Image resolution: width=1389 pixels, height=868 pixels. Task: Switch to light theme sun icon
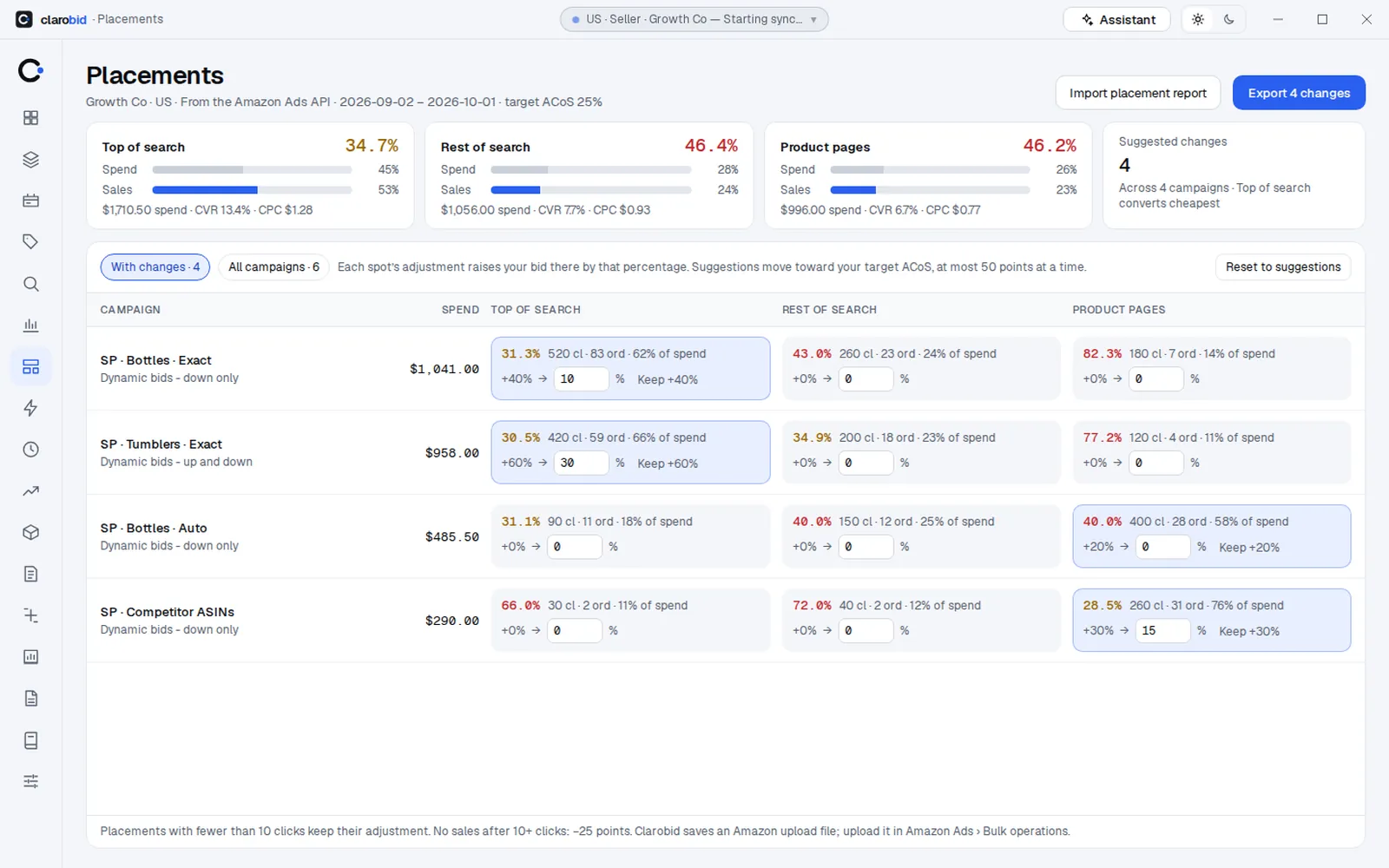(x=1198, y=19)
